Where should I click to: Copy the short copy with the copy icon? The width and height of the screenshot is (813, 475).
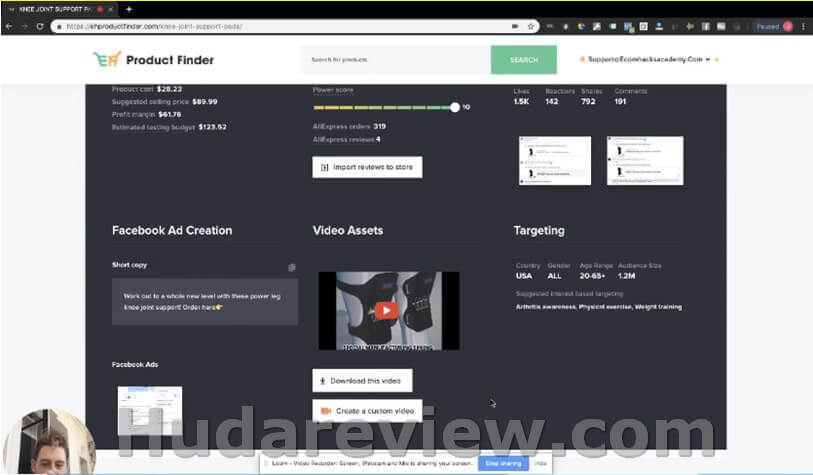(x=292, y=267)
